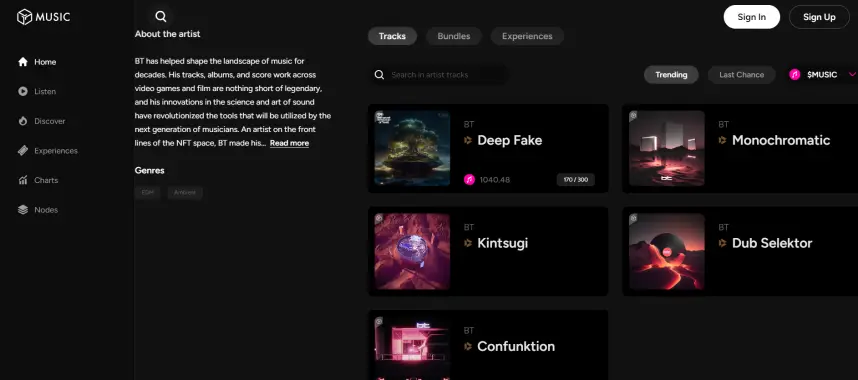Click the Sign In button
This screenshot has width=858, height=380.
(751, 17)
